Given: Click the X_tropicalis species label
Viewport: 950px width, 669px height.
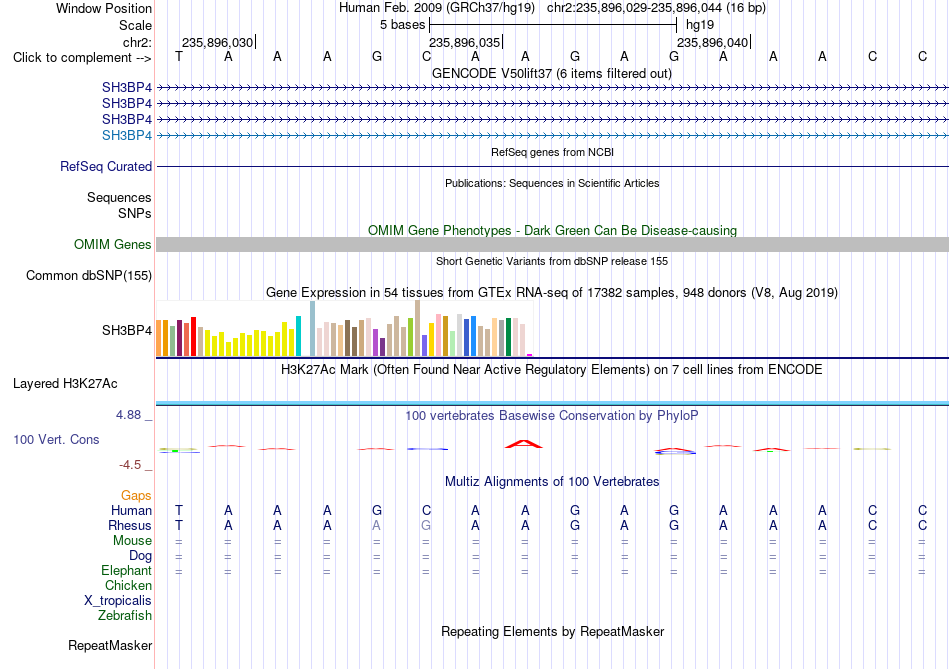Looking at the screenshot, I should point(118,601).
